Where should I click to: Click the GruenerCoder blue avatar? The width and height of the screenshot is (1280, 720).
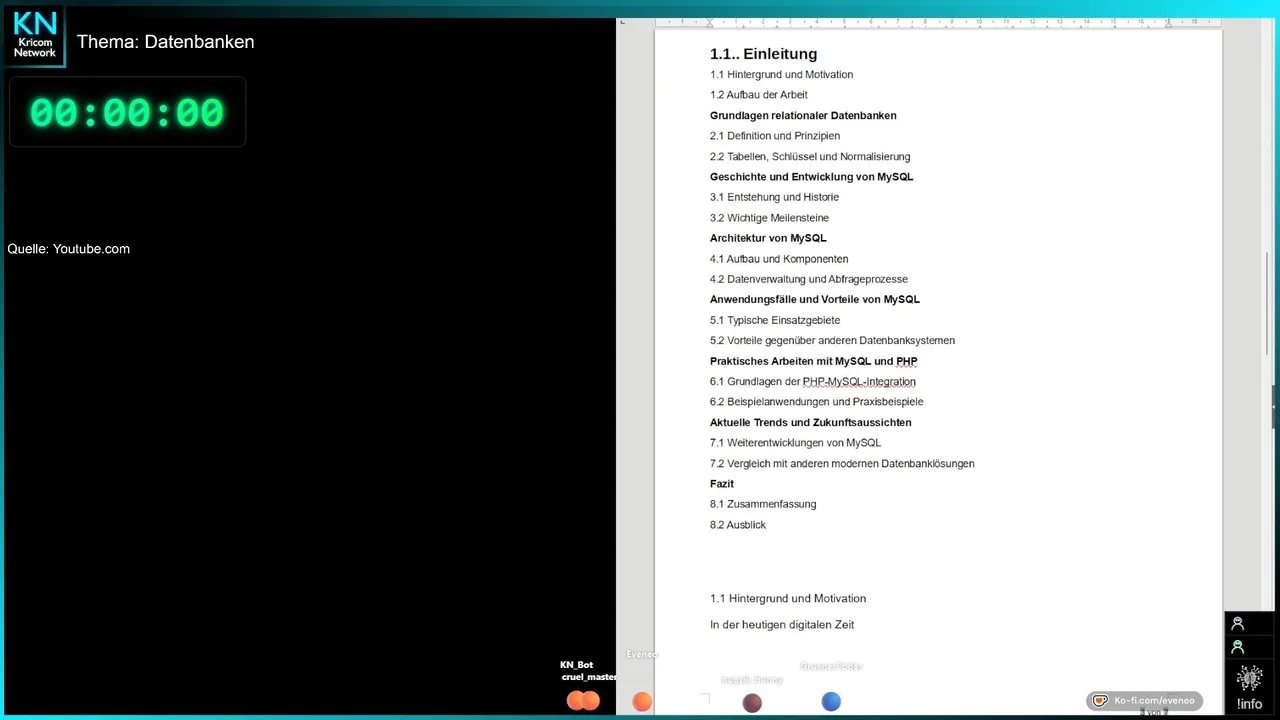coord(831,702)
